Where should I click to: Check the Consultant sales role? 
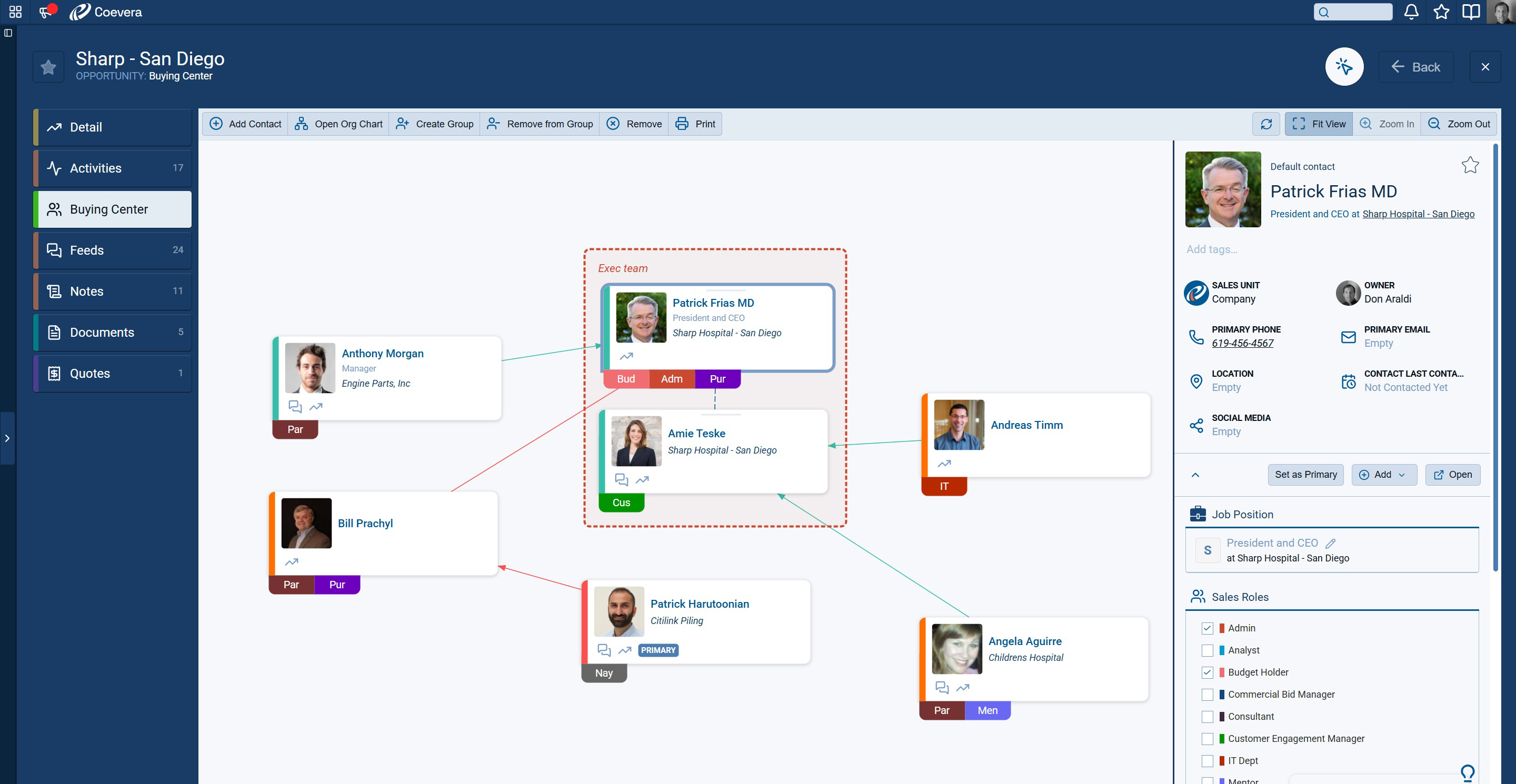tap(1207, 717)
